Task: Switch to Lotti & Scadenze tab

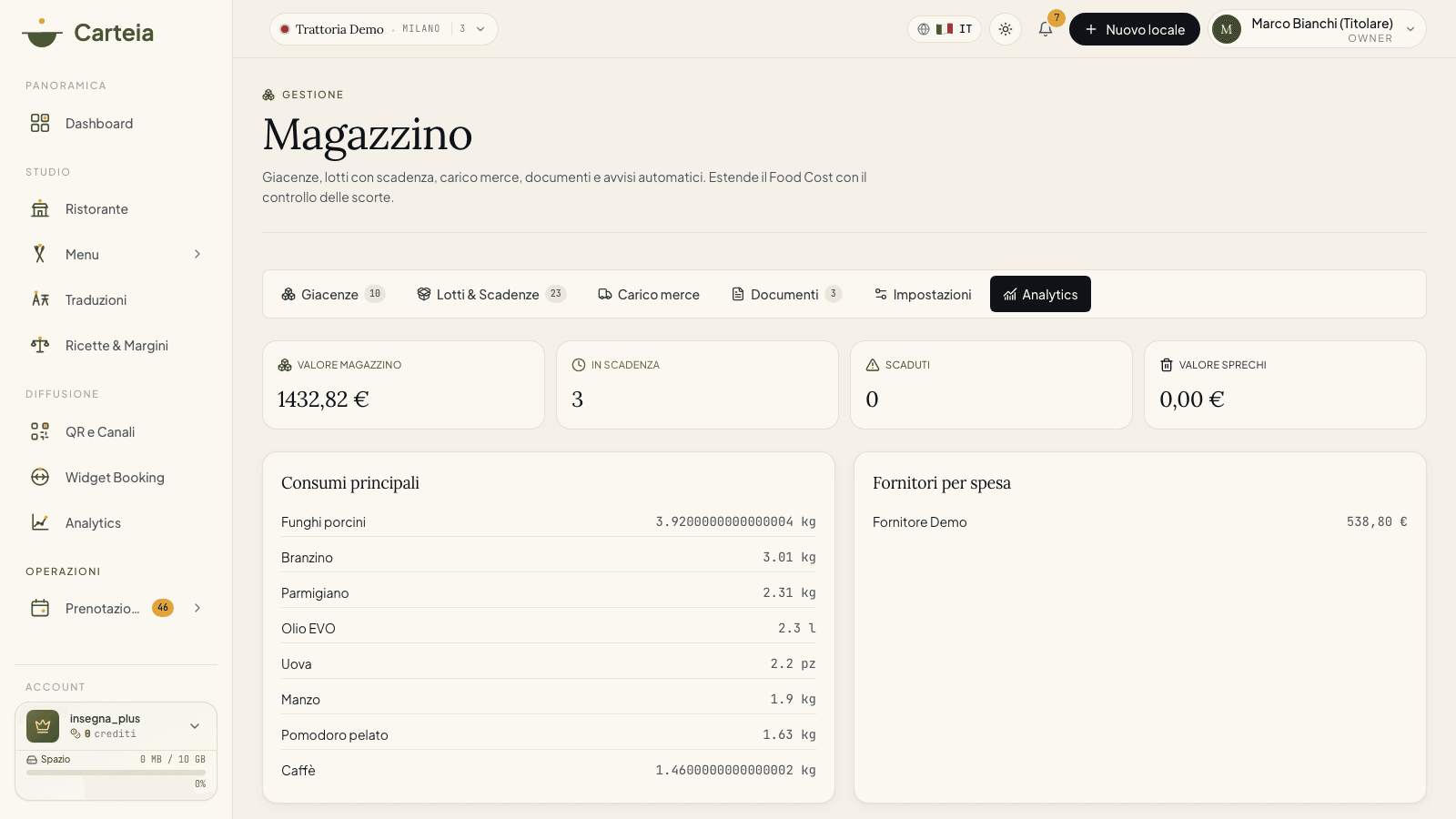Action: pos(491,294)
